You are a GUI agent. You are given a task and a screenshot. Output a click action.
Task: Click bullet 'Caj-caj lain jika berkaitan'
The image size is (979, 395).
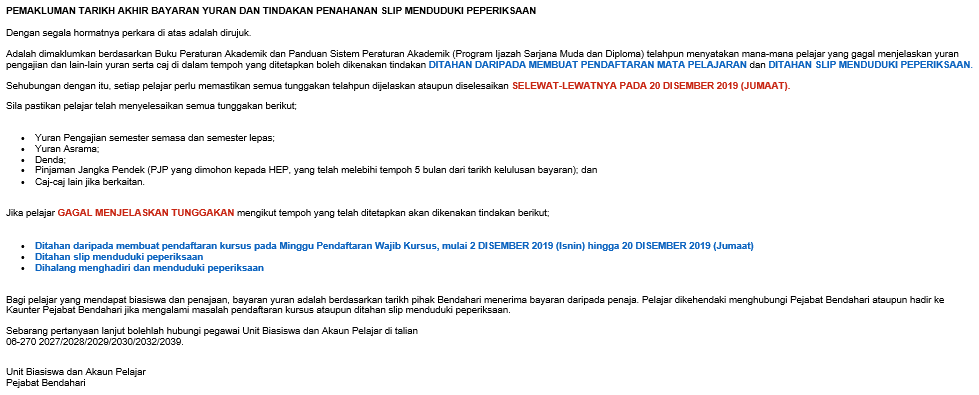90,182
